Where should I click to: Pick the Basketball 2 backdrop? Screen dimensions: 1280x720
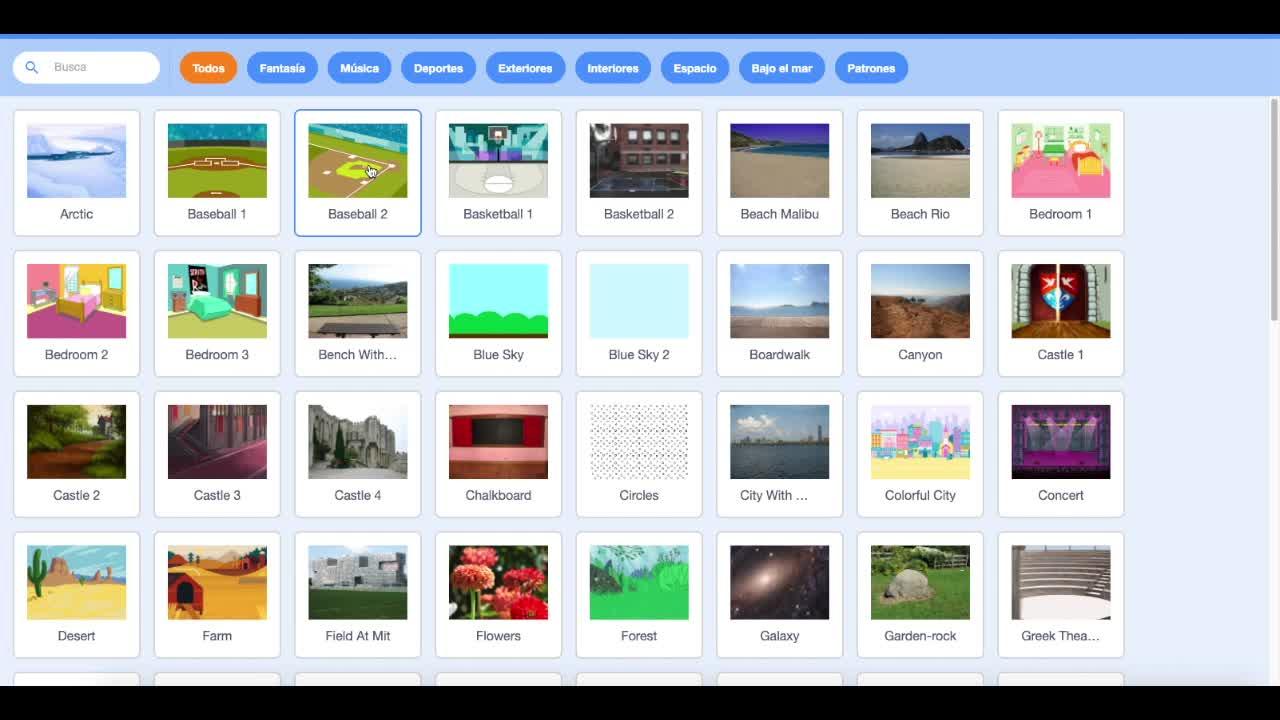[639, 173]
